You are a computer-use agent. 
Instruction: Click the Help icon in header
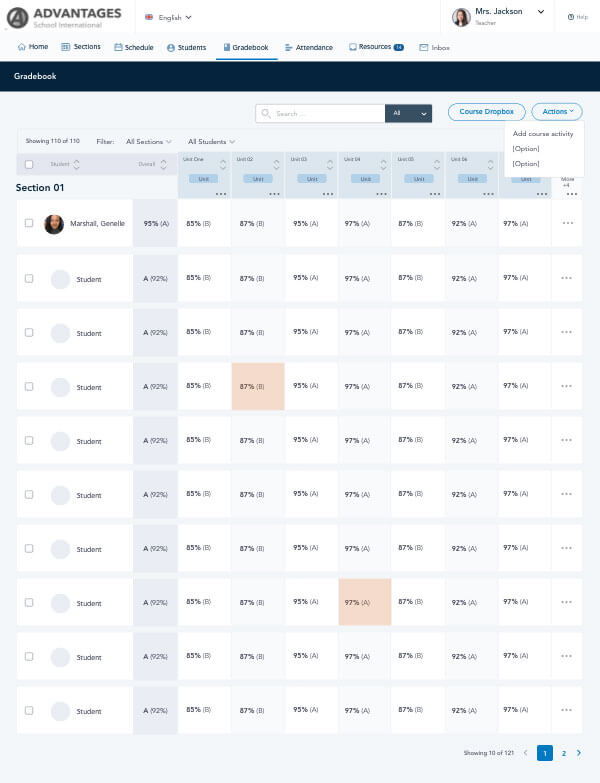[x=571, y=17]
